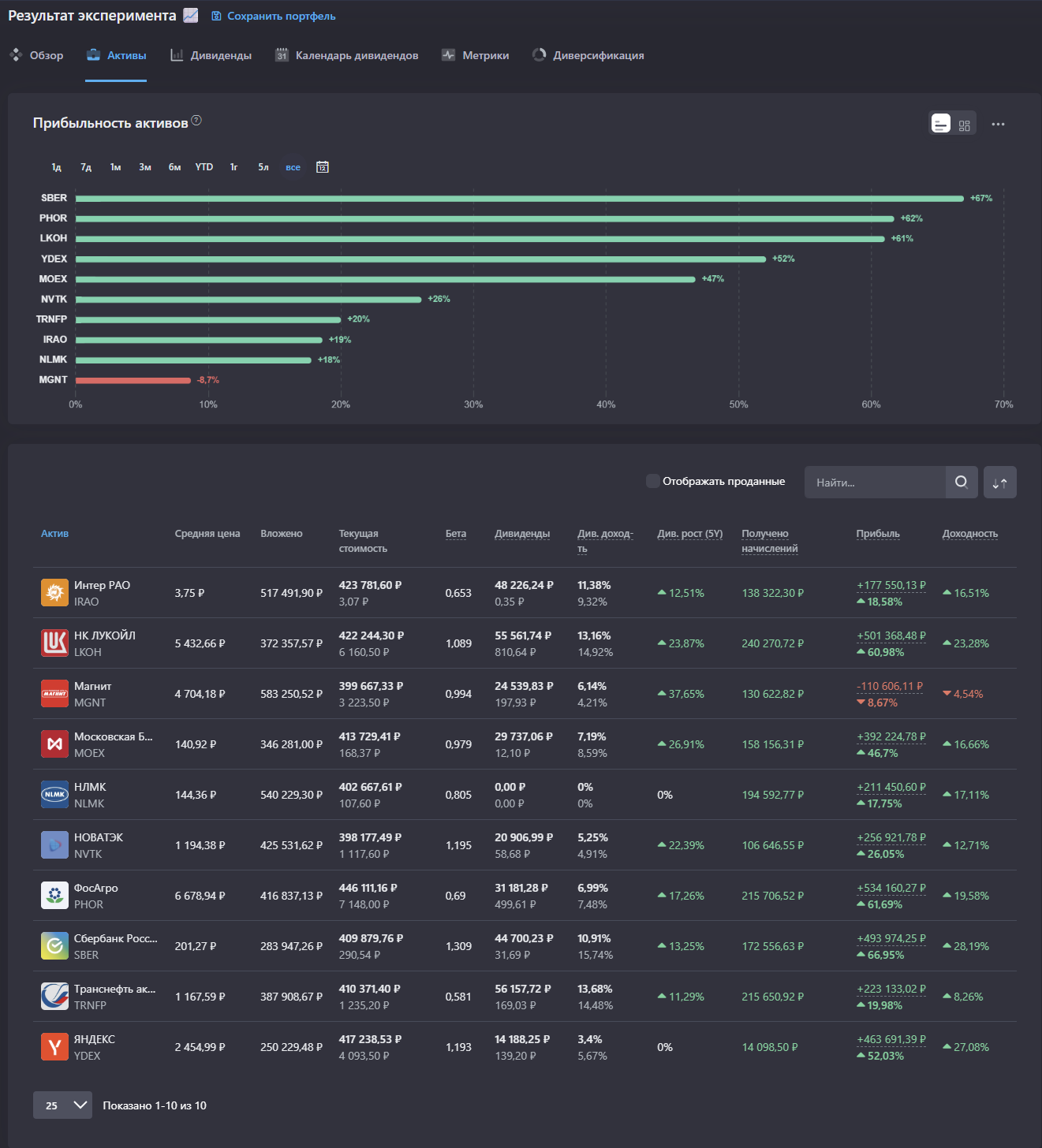
Task: Open the three-dots chart options menu
Action: tap(998, 125)
